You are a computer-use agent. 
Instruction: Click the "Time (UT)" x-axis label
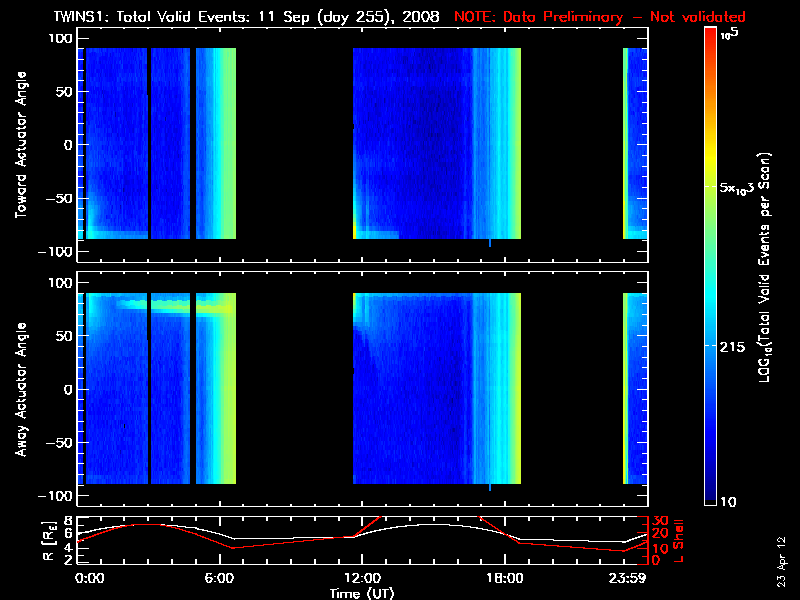(x=362, y=593)
